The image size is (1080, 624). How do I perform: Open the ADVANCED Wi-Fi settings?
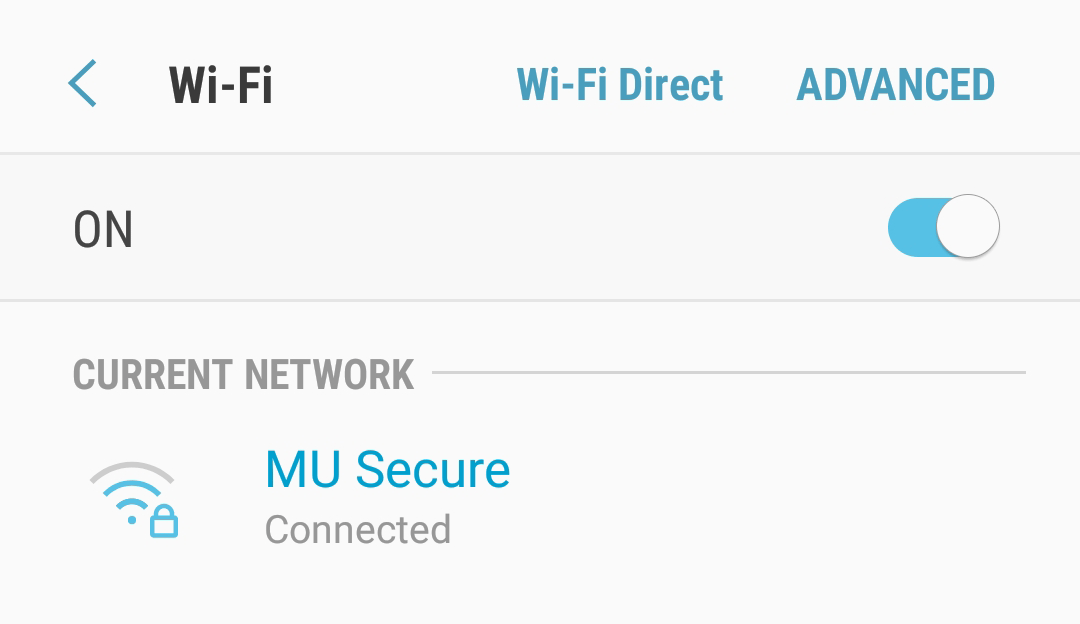pyautogui.click(x=895, y=86)
